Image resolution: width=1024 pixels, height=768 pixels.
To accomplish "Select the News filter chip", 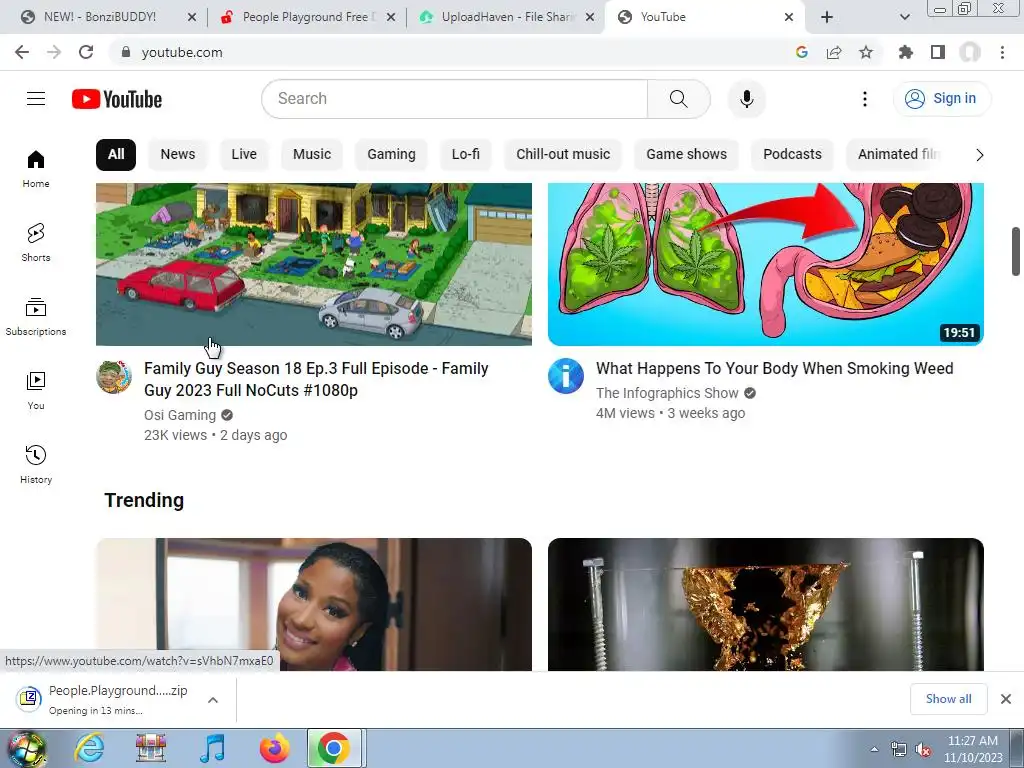I will coord(178,155).
